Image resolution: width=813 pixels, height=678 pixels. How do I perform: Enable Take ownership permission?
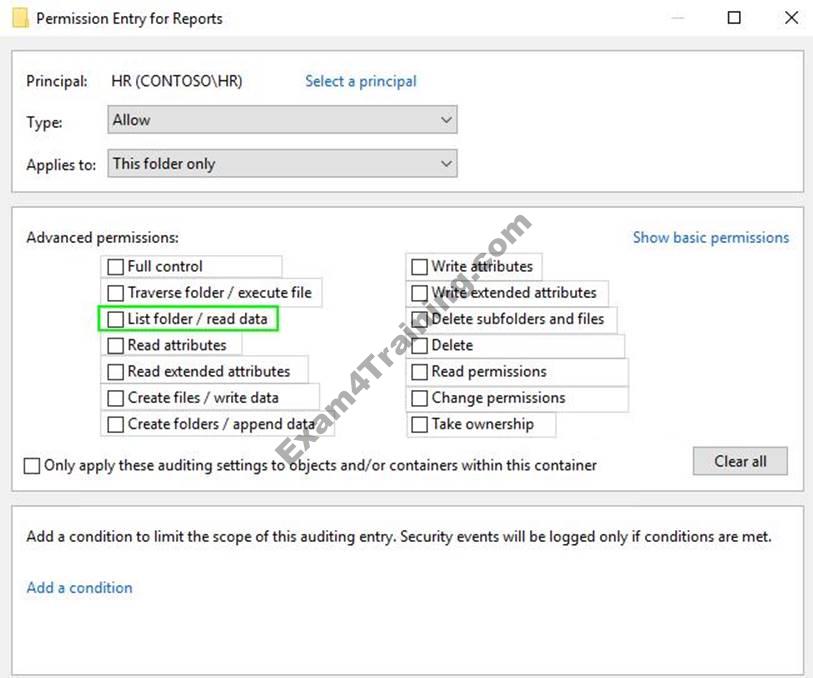coord(420,424)
